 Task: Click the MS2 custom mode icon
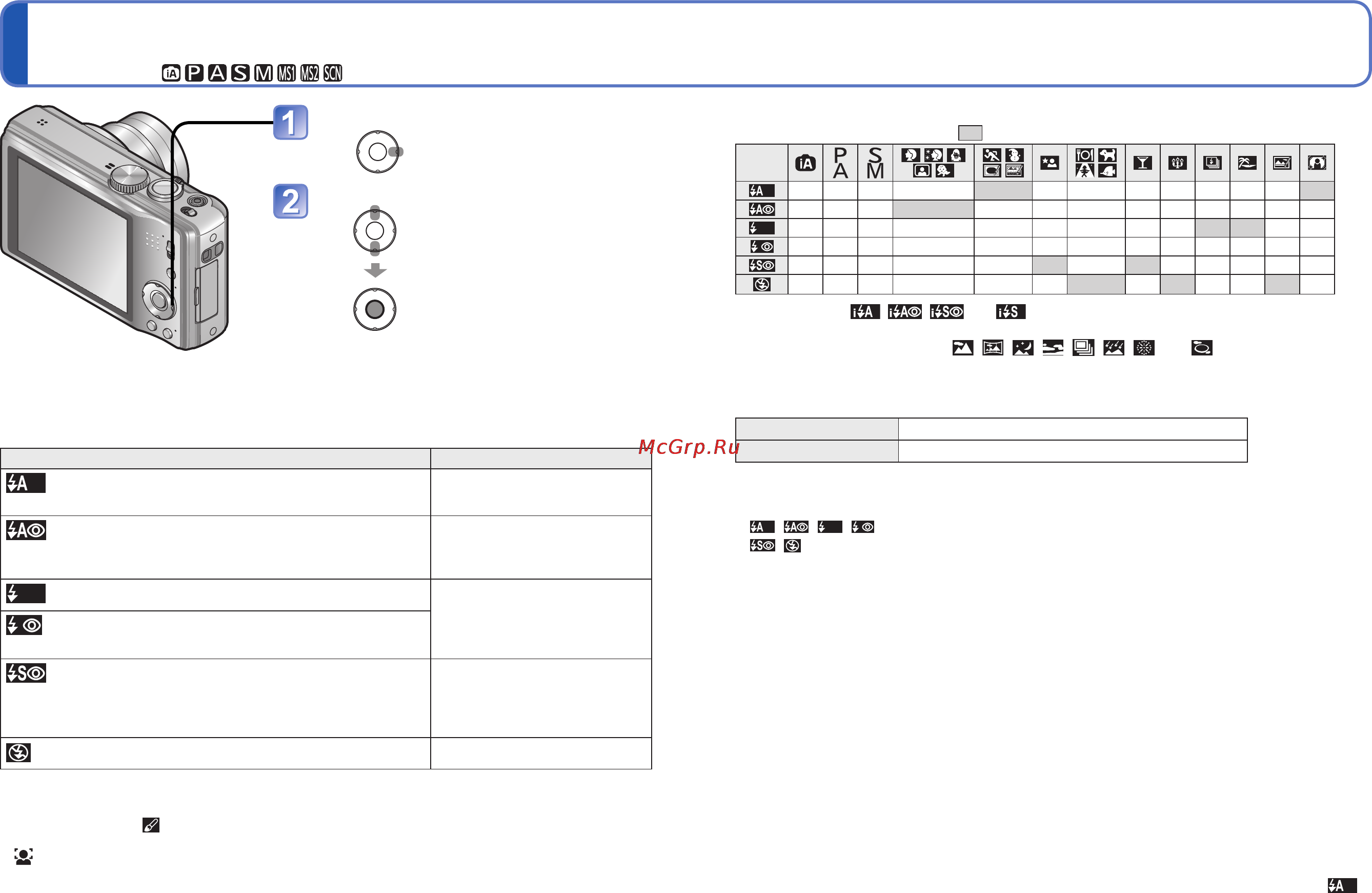click(310, 73)
